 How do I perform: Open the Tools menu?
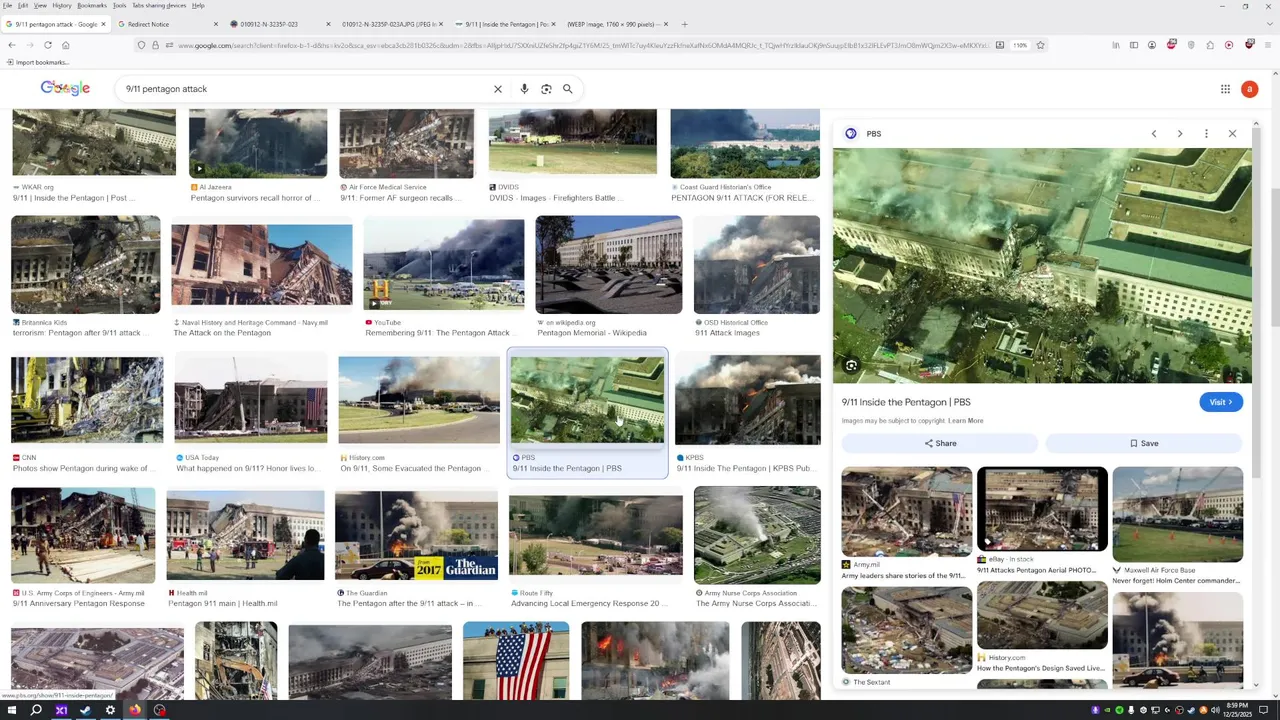click(x=119, y=5)
